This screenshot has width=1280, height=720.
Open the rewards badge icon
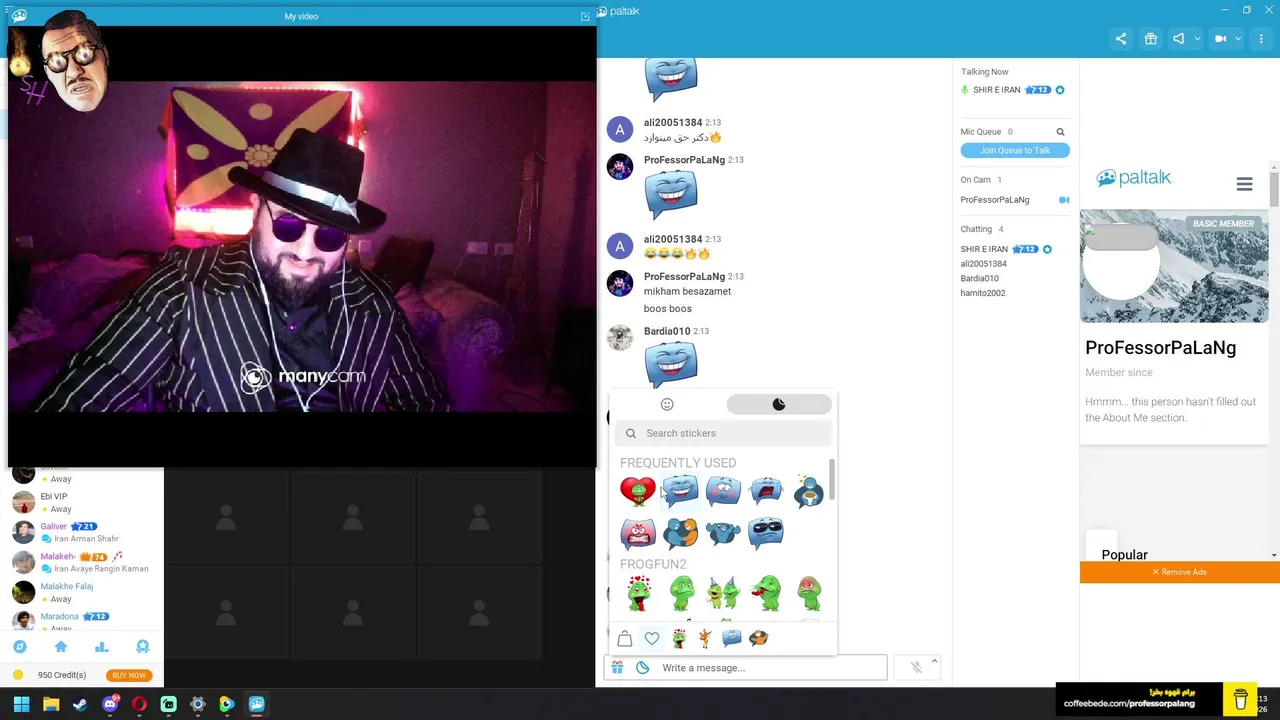pyautogui.click(x=142, y=647)
